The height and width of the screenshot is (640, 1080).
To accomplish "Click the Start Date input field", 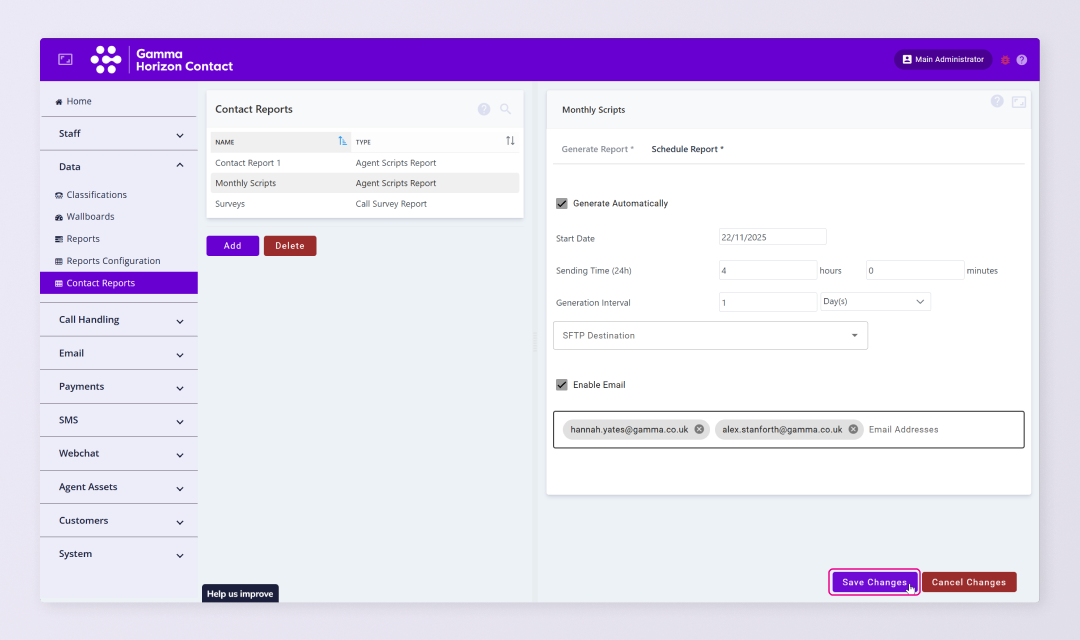I will tap(772, 237).
